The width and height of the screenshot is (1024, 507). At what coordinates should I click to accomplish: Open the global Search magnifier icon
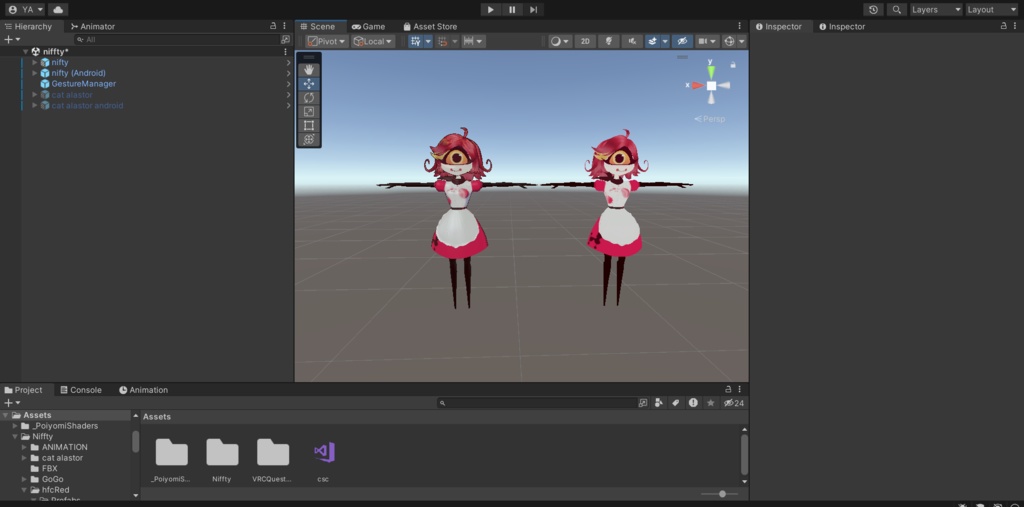pos(897,10)
